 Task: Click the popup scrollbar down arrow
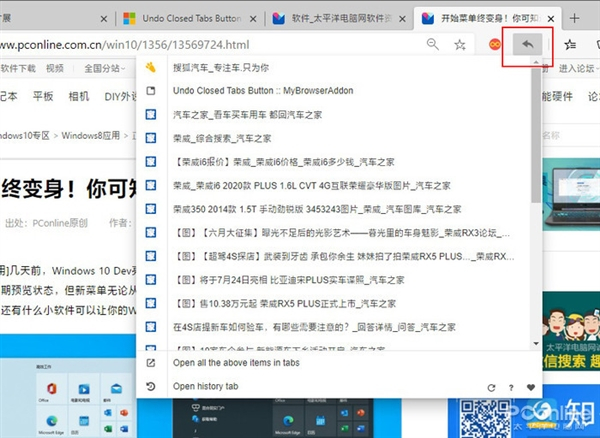[536, 344]
